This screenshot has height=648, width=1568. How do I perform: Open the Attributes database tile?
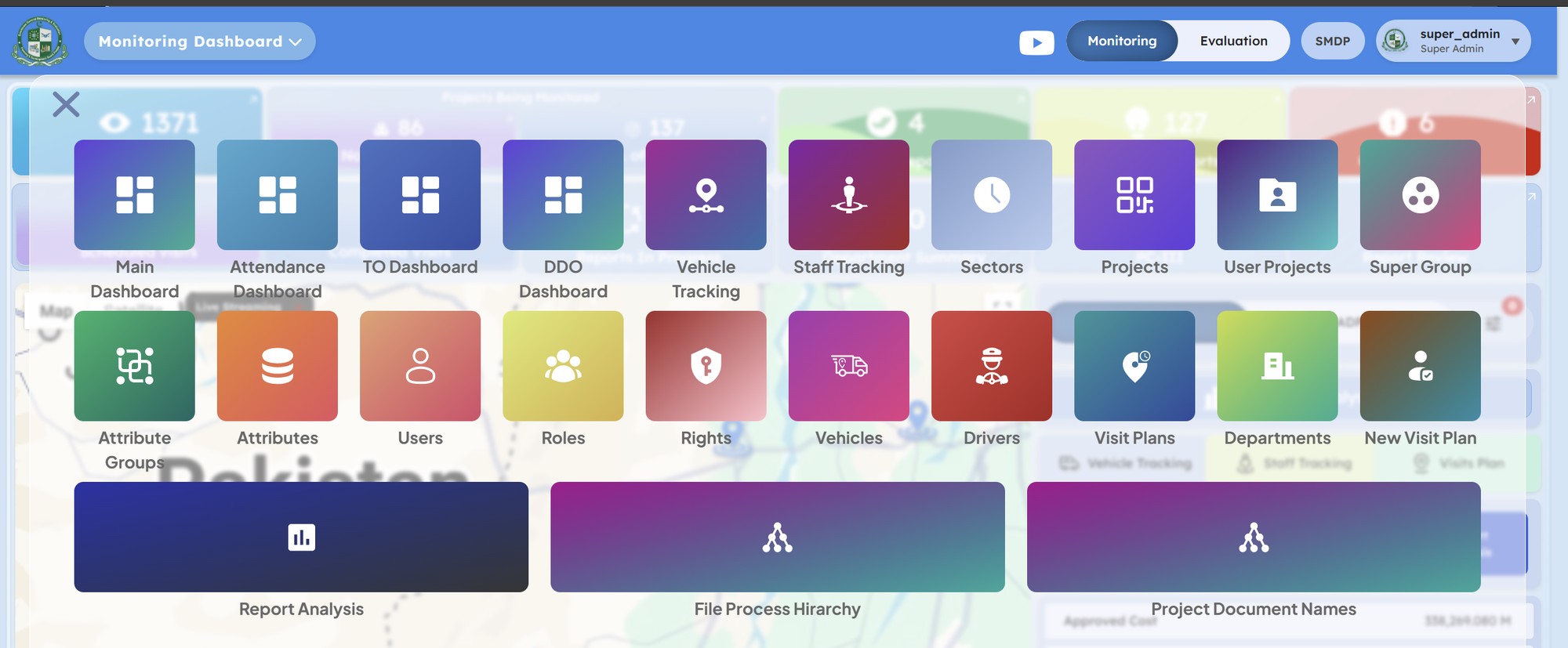[x=278, y=366]
